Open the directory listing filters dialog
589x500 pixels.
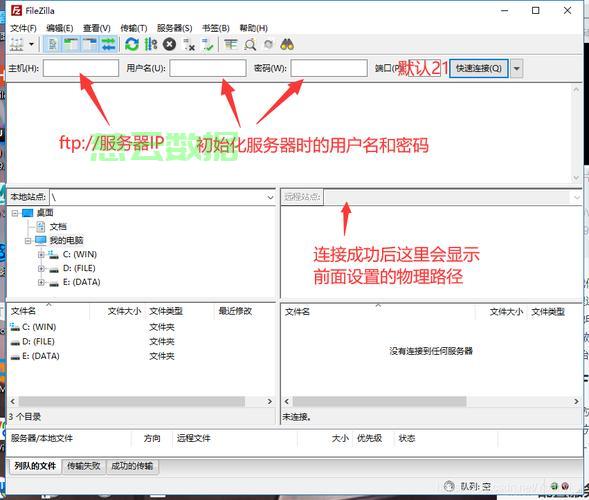tap(231, 45)
